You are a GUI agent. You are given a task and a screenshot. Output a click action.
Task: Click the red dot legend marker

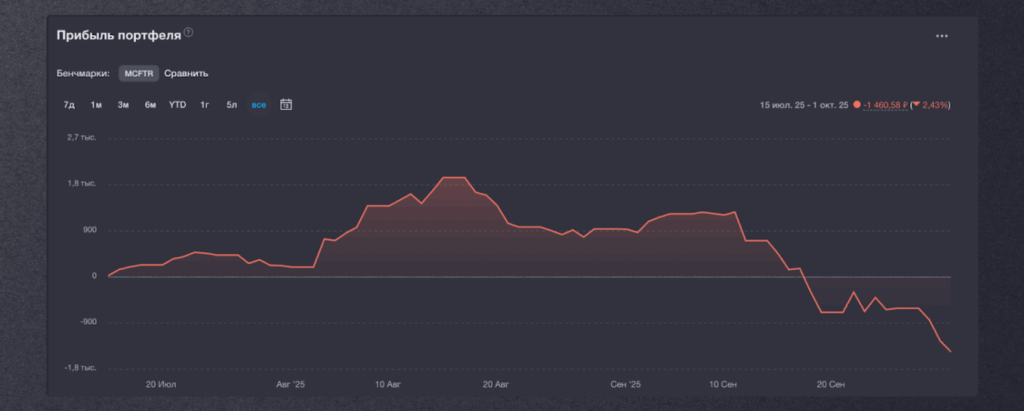click(x=857, y=104)
